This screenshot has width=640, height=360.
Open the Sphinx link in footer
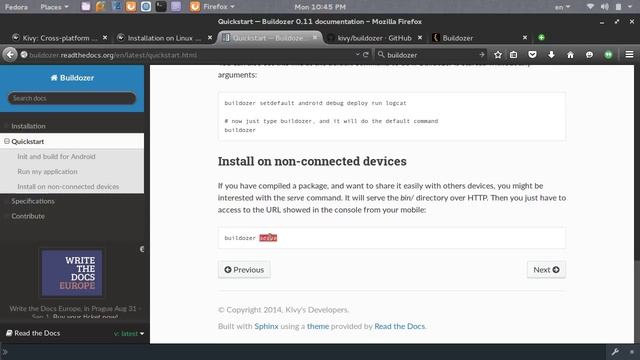click(266, 326)
